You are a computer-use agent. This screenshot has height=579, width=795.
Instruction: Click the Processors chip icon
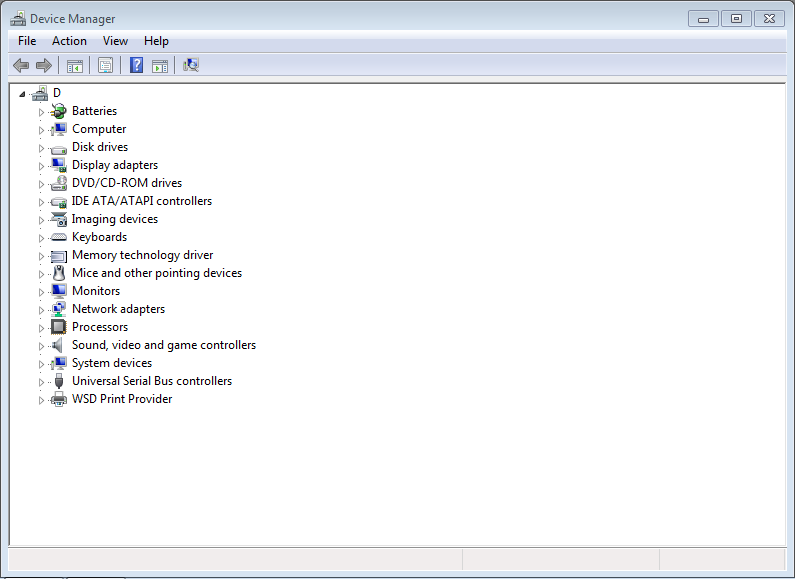(58, 327)
